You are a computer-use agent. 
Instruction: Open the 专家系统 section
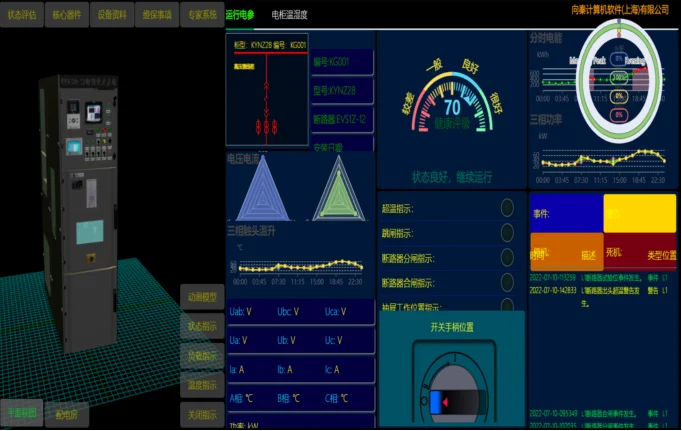pos(202,15)
